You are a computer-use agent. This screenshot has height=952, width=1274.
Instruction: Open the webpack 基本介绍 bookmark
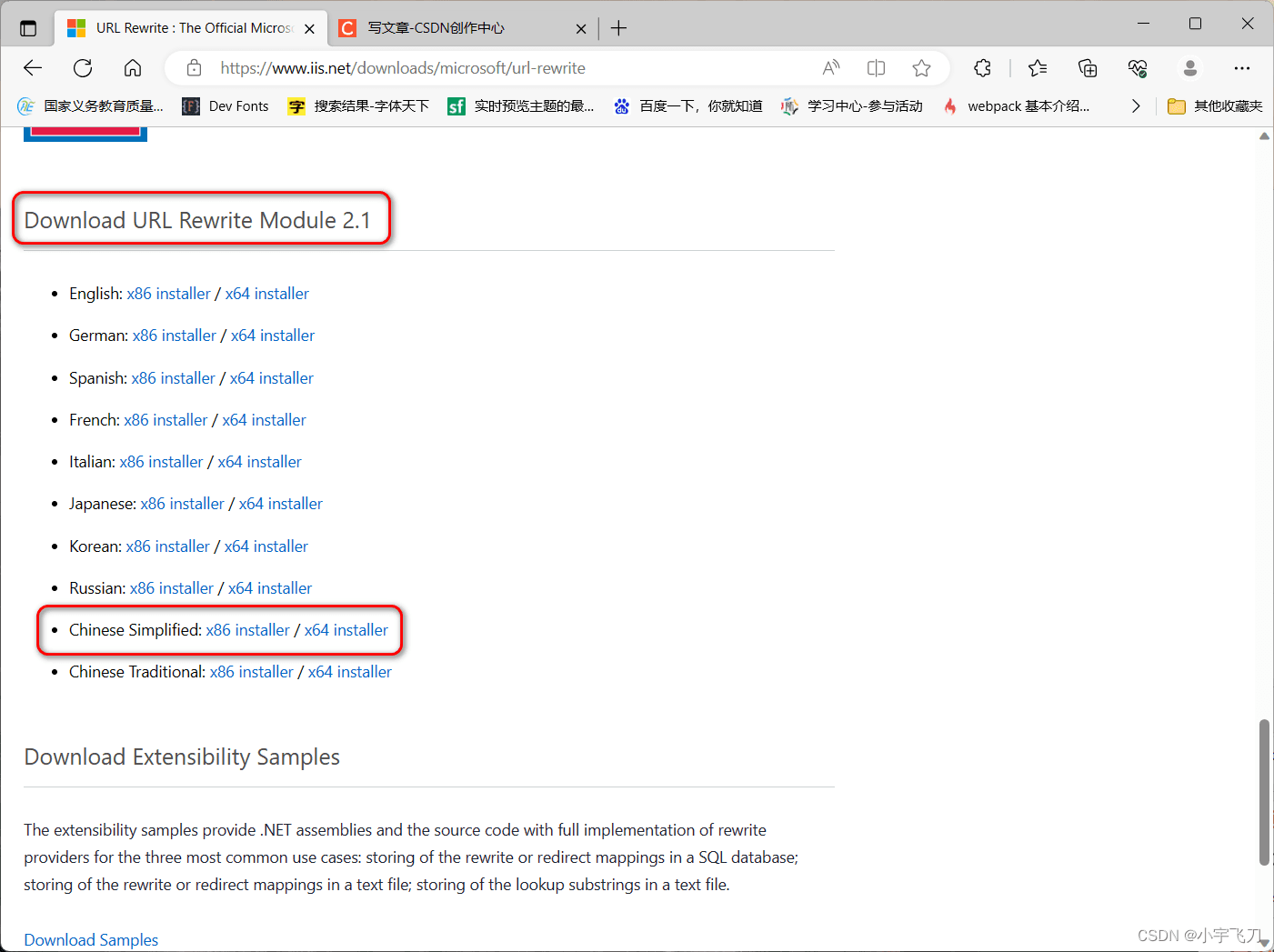point(1016,106)
